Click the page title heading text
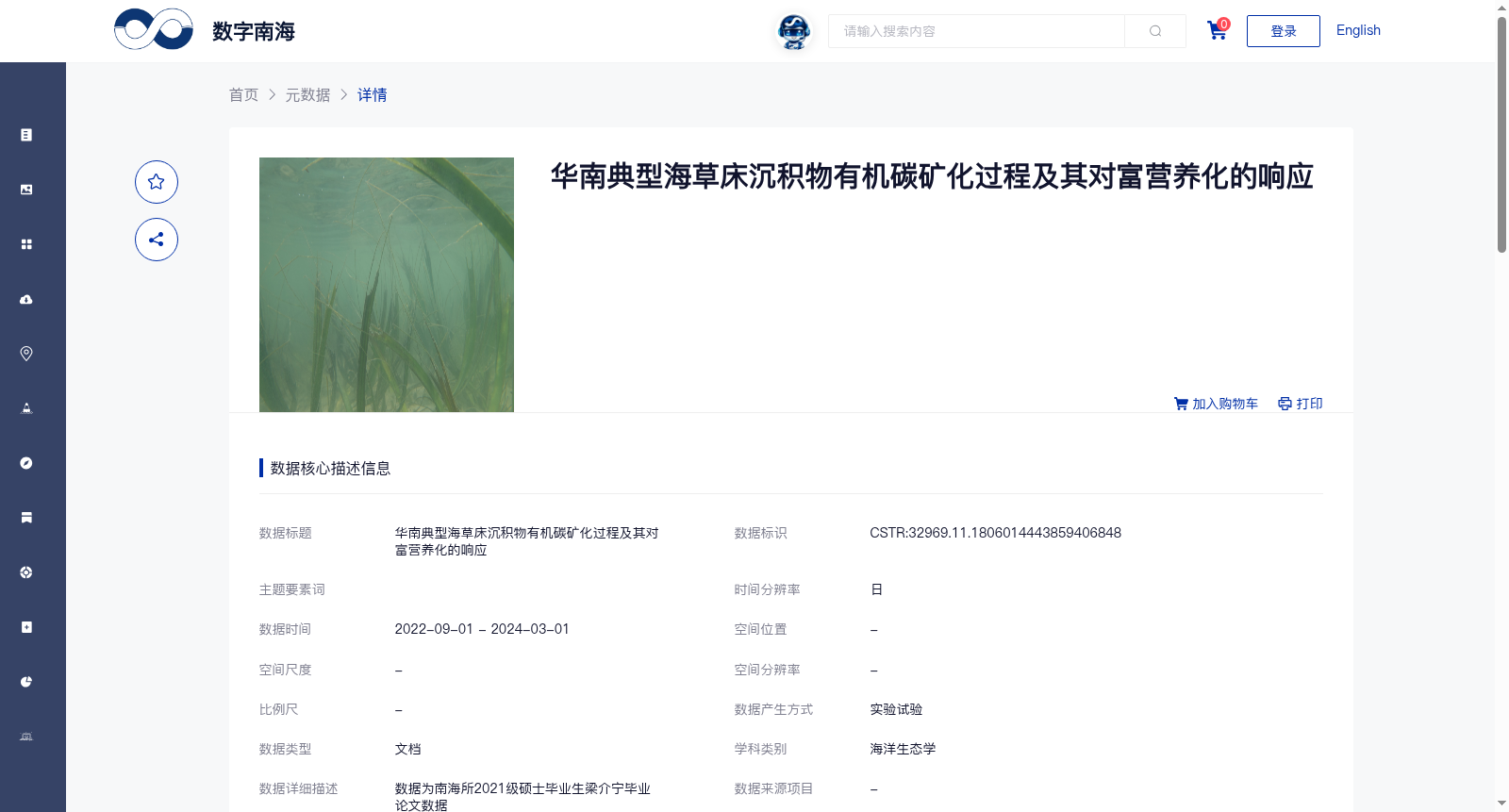1509x812 pixels. coord(932,176)
